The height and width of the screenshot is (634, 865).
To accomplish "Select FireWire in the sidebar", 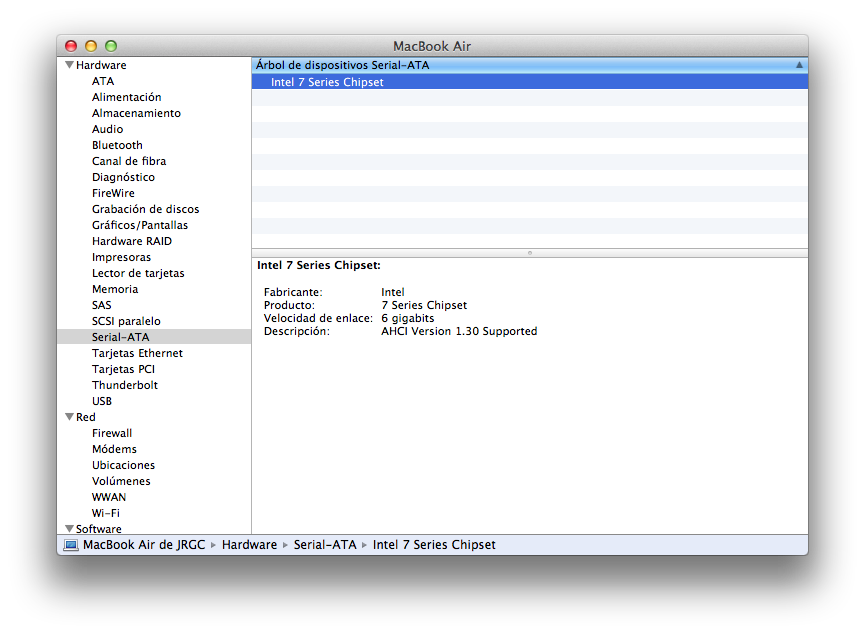I will point(113,193).
